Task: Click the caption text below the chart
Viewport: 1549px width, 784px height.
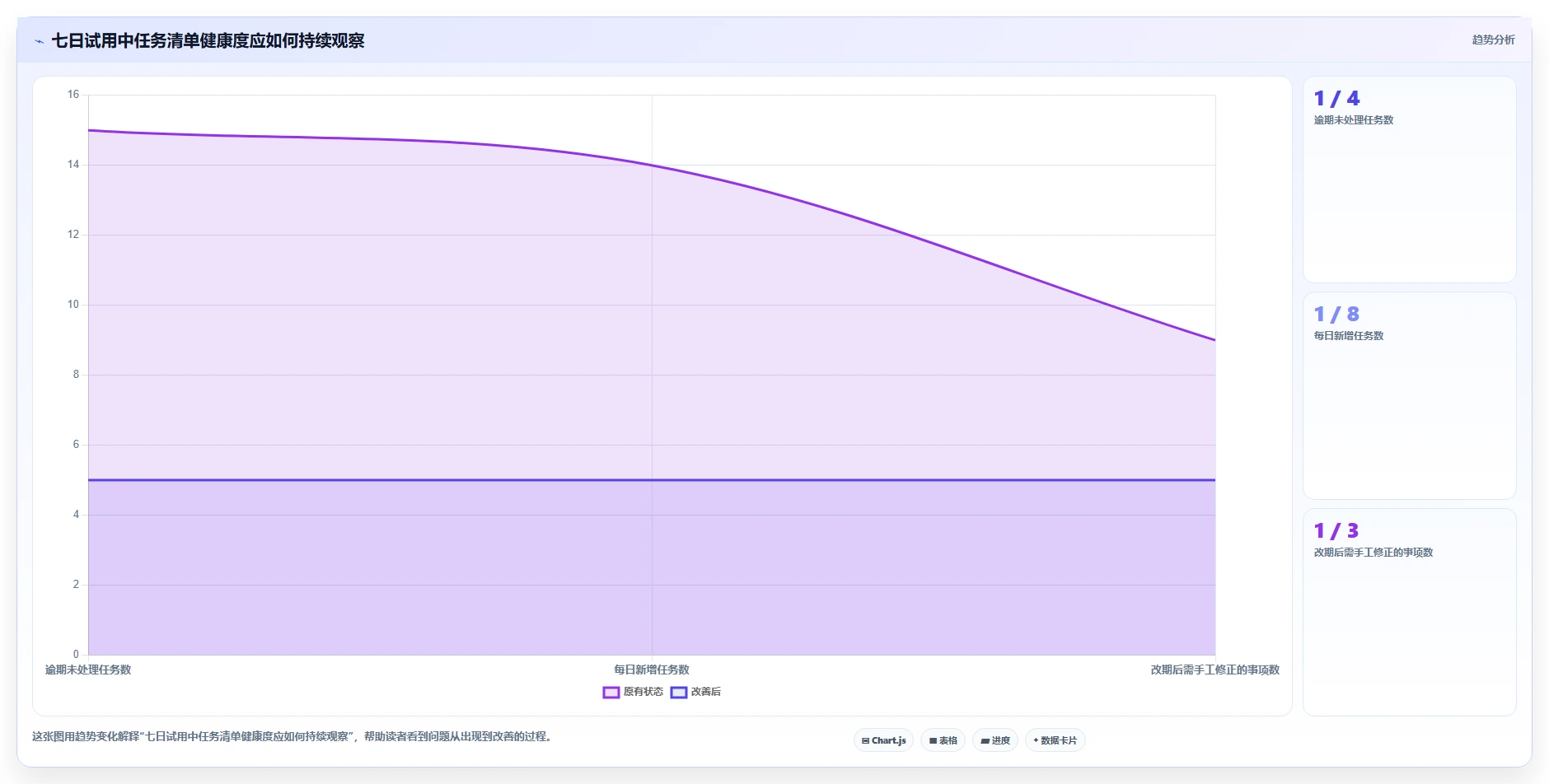Action: click(292, 736)
